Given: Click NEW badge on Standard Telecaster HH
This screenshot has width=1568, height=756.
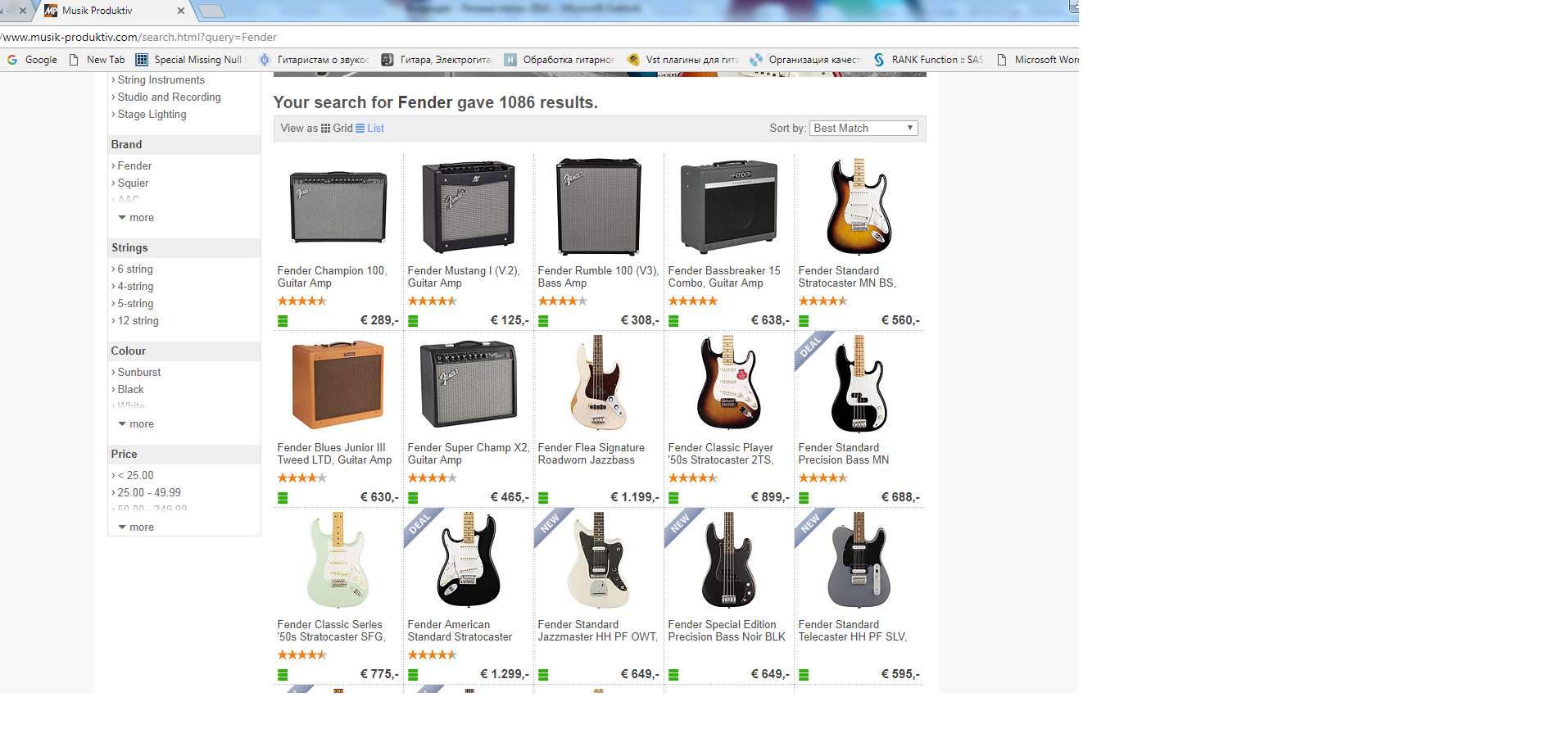Looking at the screenshot, I should pyautogui.click(x=809, y=524).
